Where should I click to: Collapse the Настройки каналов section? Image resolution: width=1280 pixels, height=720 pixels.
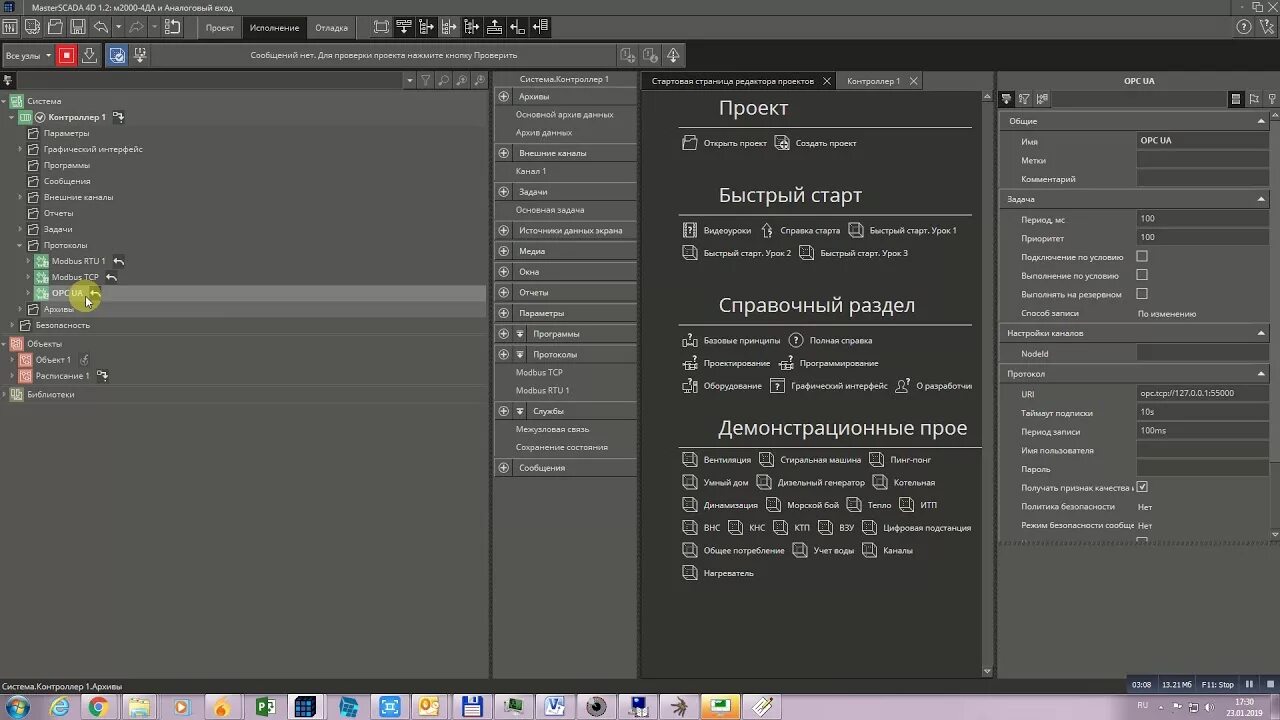coord(1261,333)
